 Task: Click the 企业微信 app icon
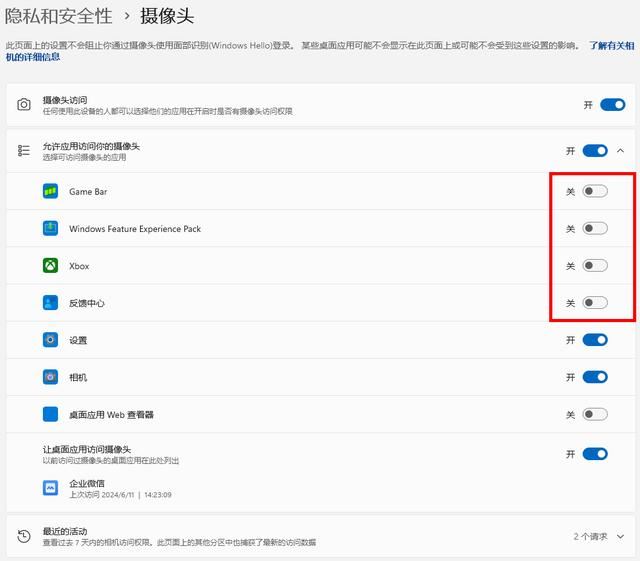(x=50, y=488)
